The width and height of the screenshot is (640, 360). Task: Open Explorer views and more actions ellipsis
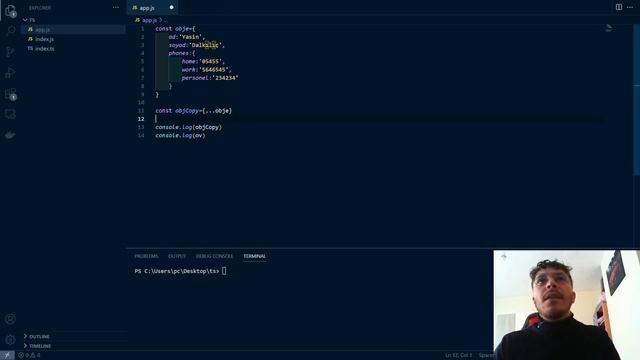tap(116, 7)
